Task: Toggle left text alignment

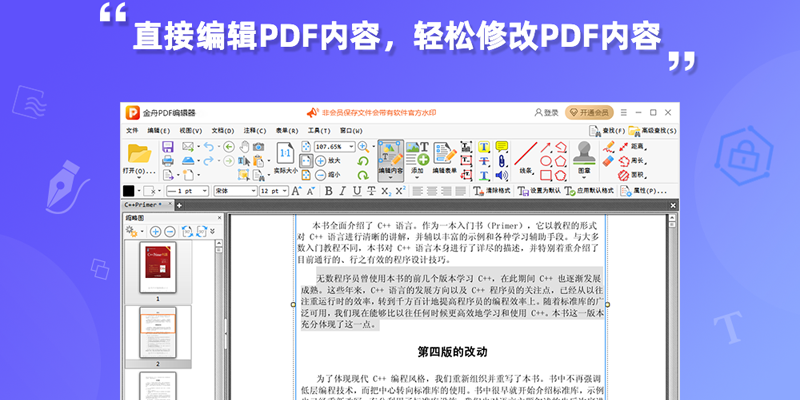Action: click(418, 191)
